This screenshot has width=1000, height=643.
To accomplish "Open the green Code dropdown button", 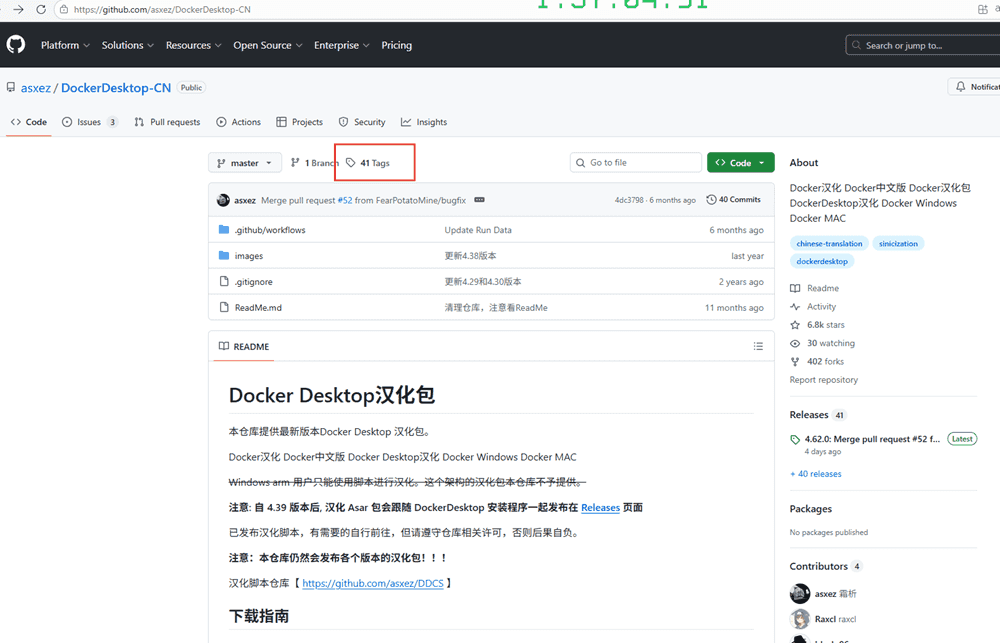I will (x=740, y=163).
